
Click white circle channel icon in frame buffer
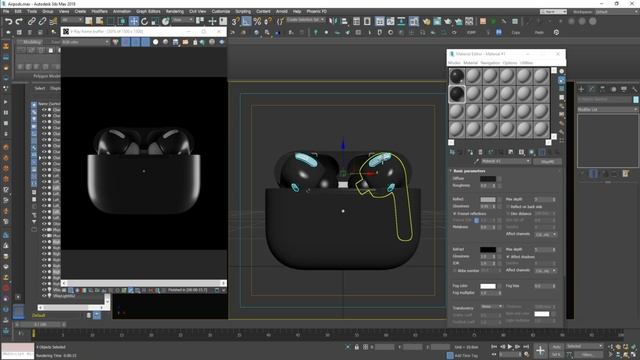156,42
